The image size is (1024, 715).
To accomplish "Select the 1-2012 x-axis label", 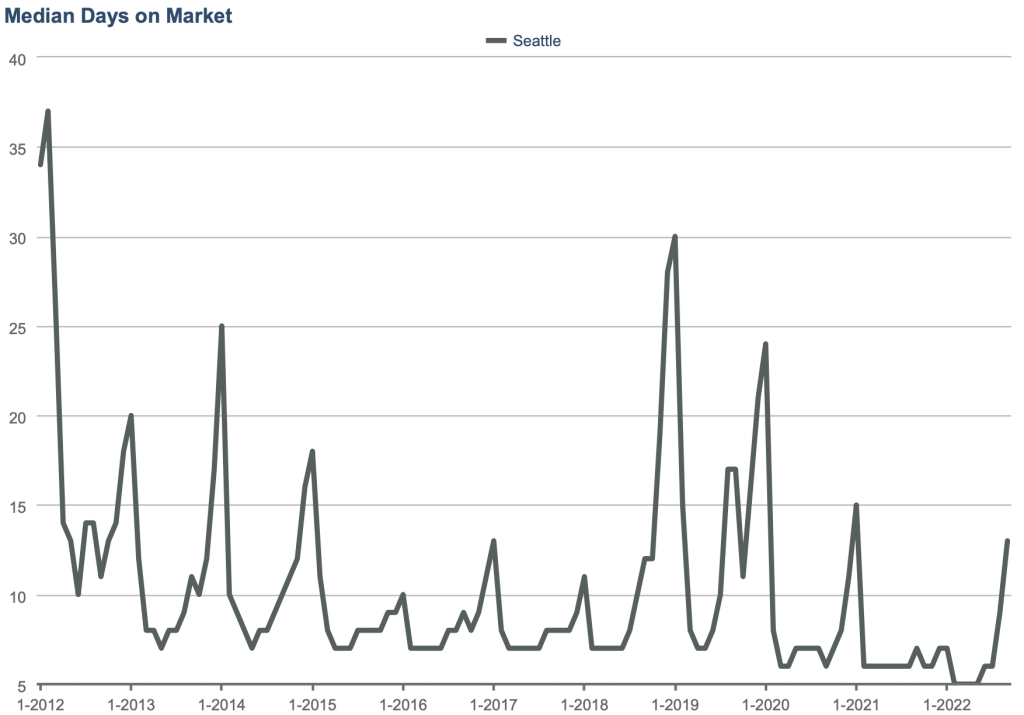I will pyautogui.click(x=40, y=703).
